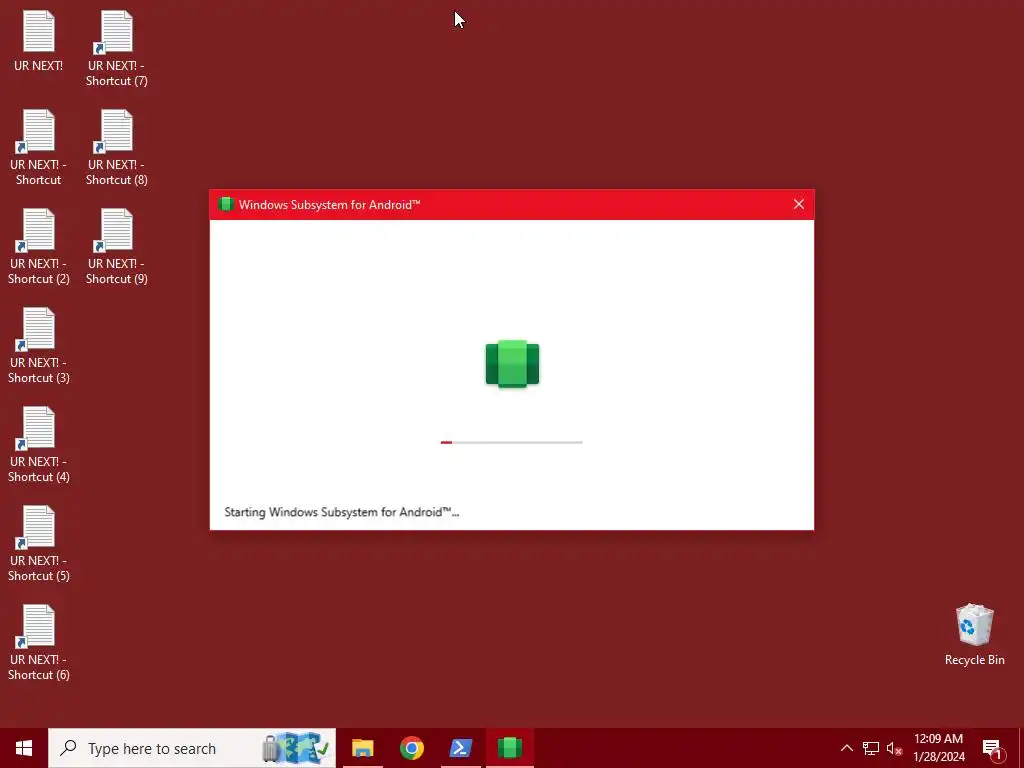Select UR NEXT! - Shortcut (4) icon

[x=39, y=428]
